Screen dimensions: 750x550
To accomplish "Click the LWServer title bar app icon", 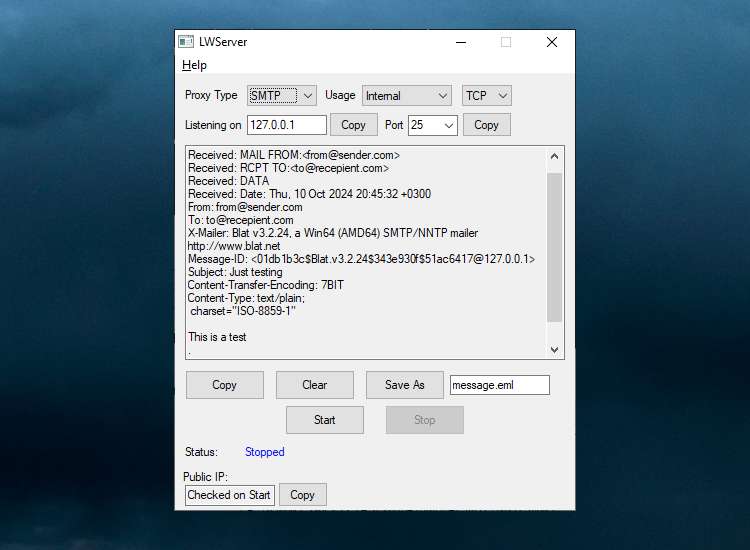I will 186,42.
